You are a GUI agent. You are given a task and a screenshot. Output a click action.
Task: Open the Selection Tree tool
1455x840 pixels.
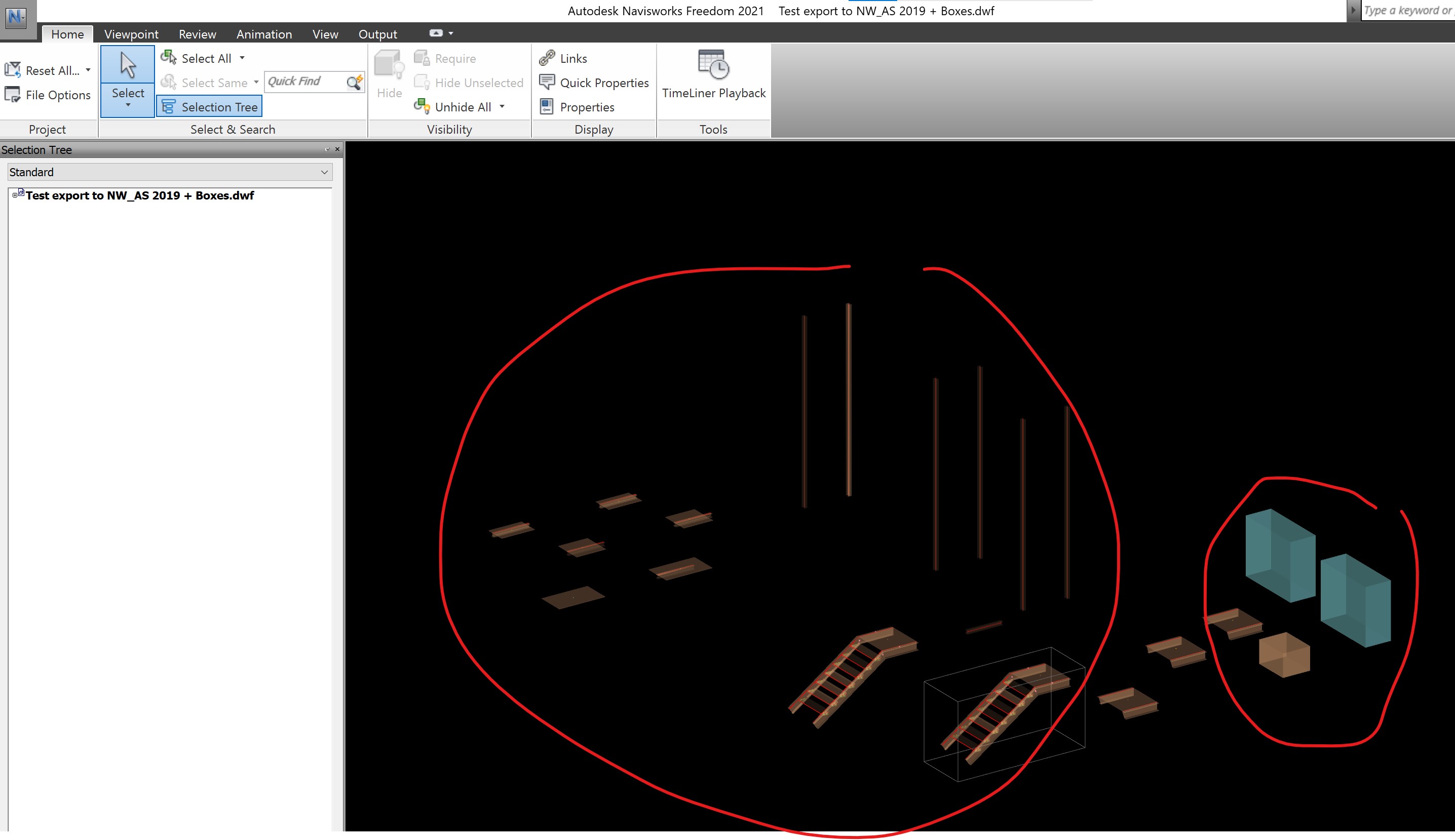point(209,106)
